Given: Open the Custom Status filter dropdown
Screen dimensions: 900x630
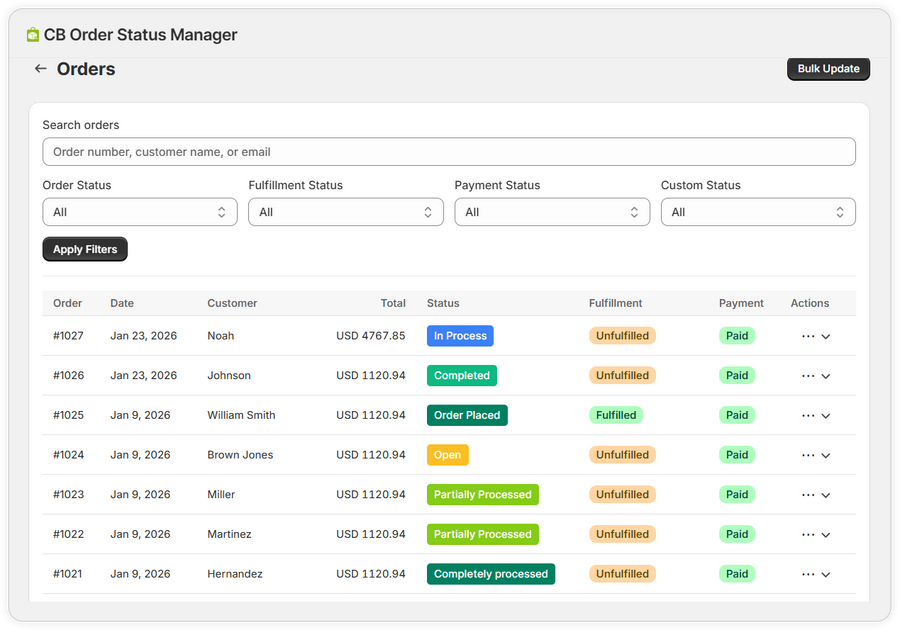Looking at the screenshot, I should [x=758, y=212].
